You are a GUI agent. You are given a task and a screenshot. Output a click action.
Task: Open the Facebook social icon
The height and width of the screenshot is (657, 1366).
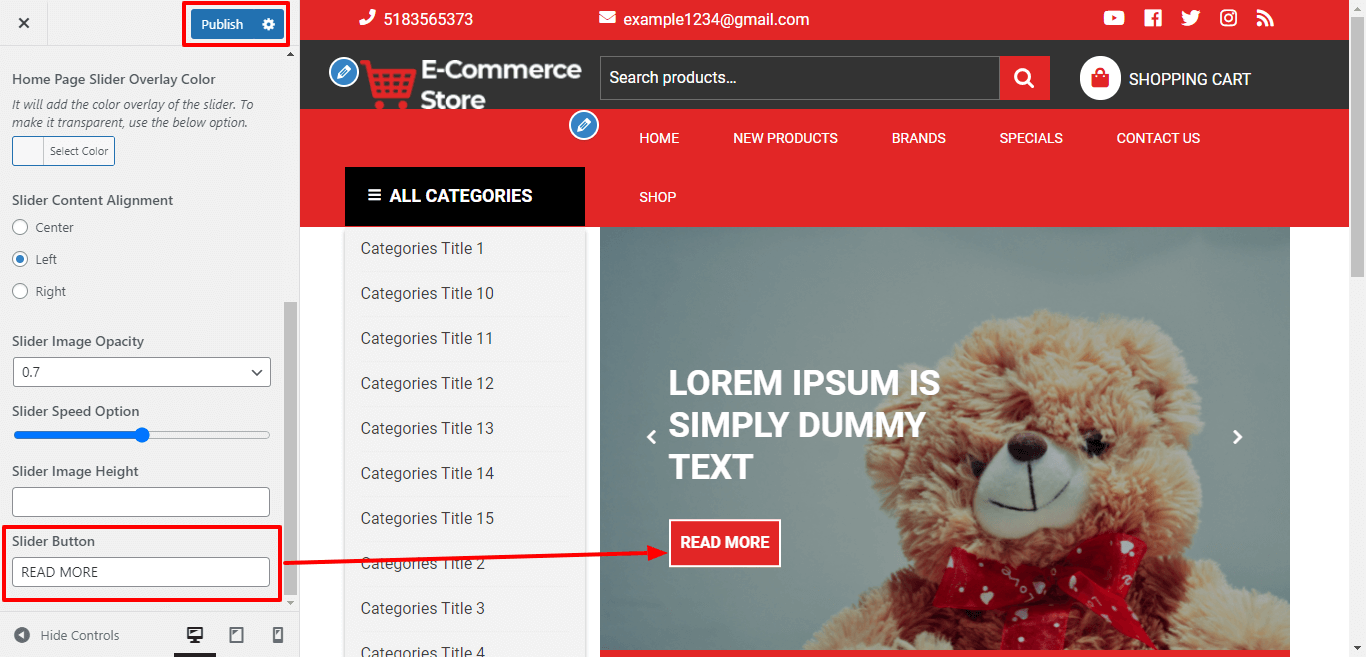pos(1153,18)
